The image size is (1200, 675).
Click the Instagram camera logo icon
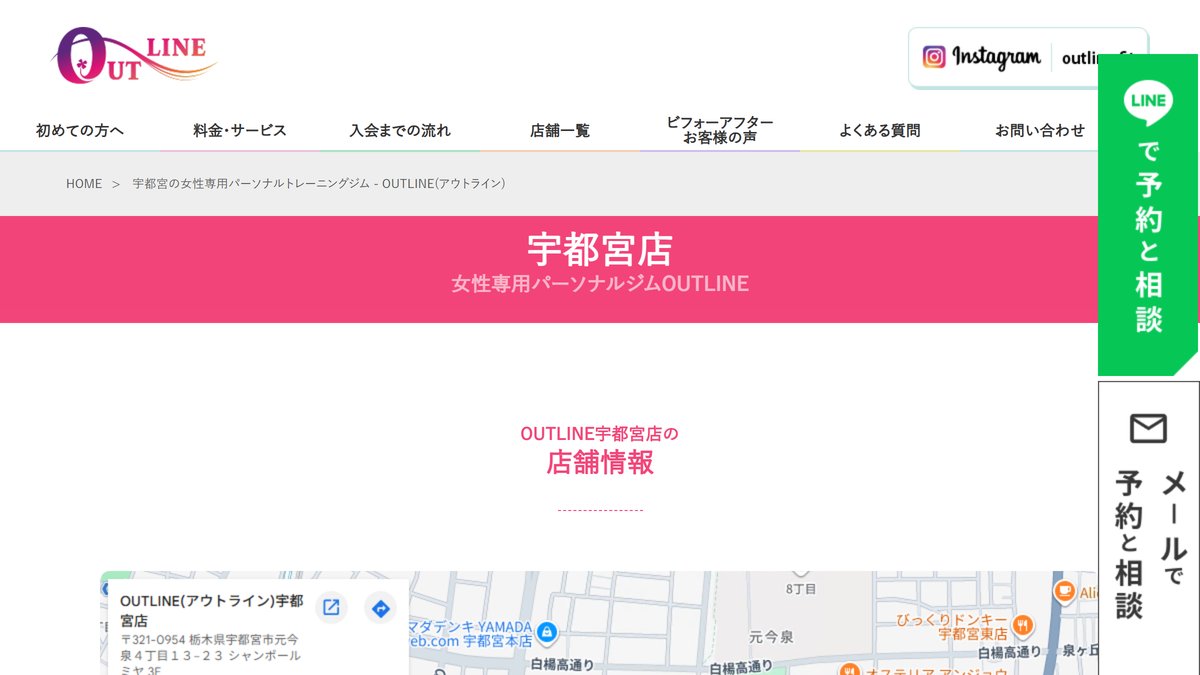[x=934, y=57]
